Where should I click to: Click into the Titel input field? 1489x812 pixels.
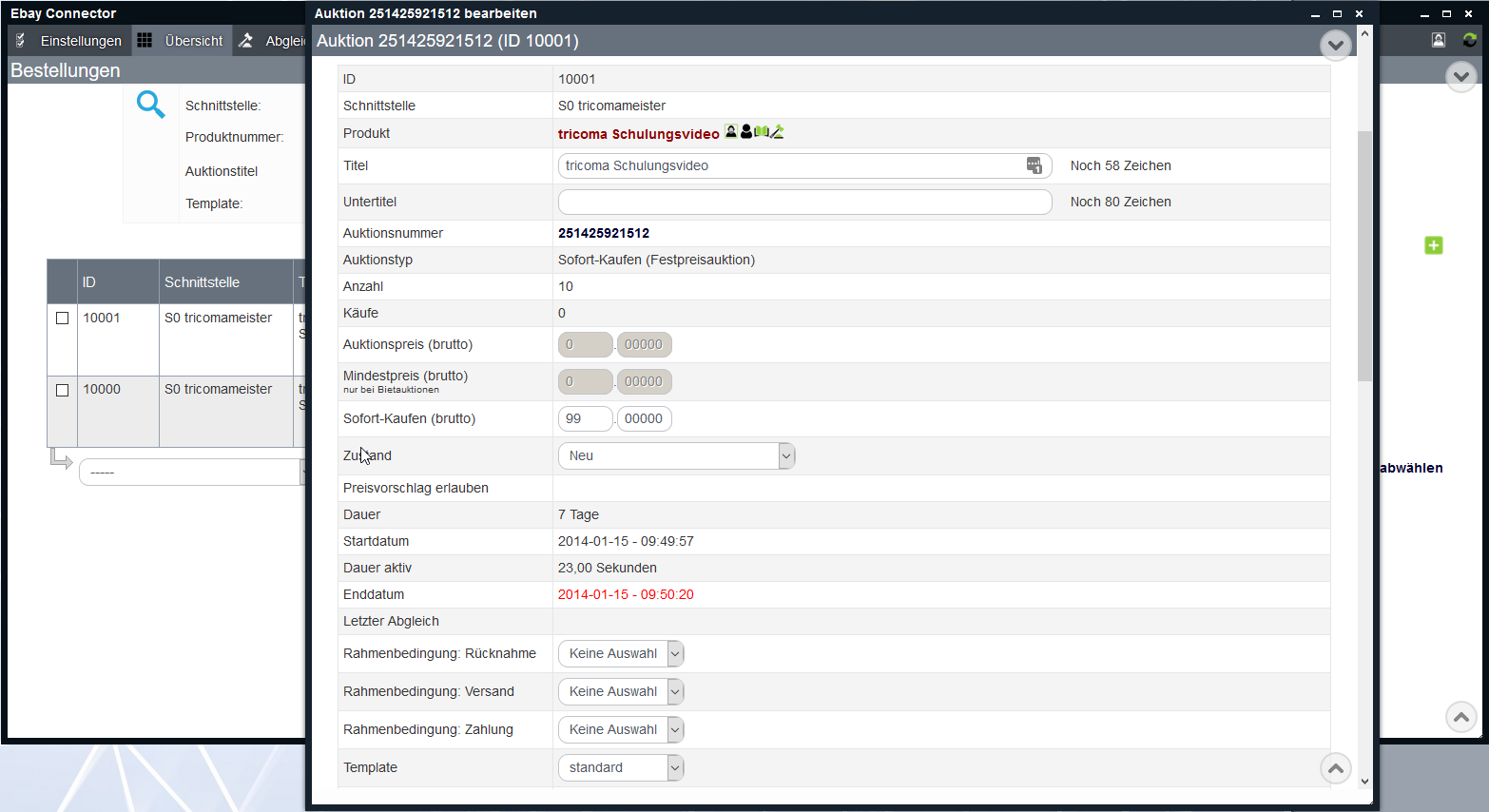pyautogui.click(x=804, y=165)
